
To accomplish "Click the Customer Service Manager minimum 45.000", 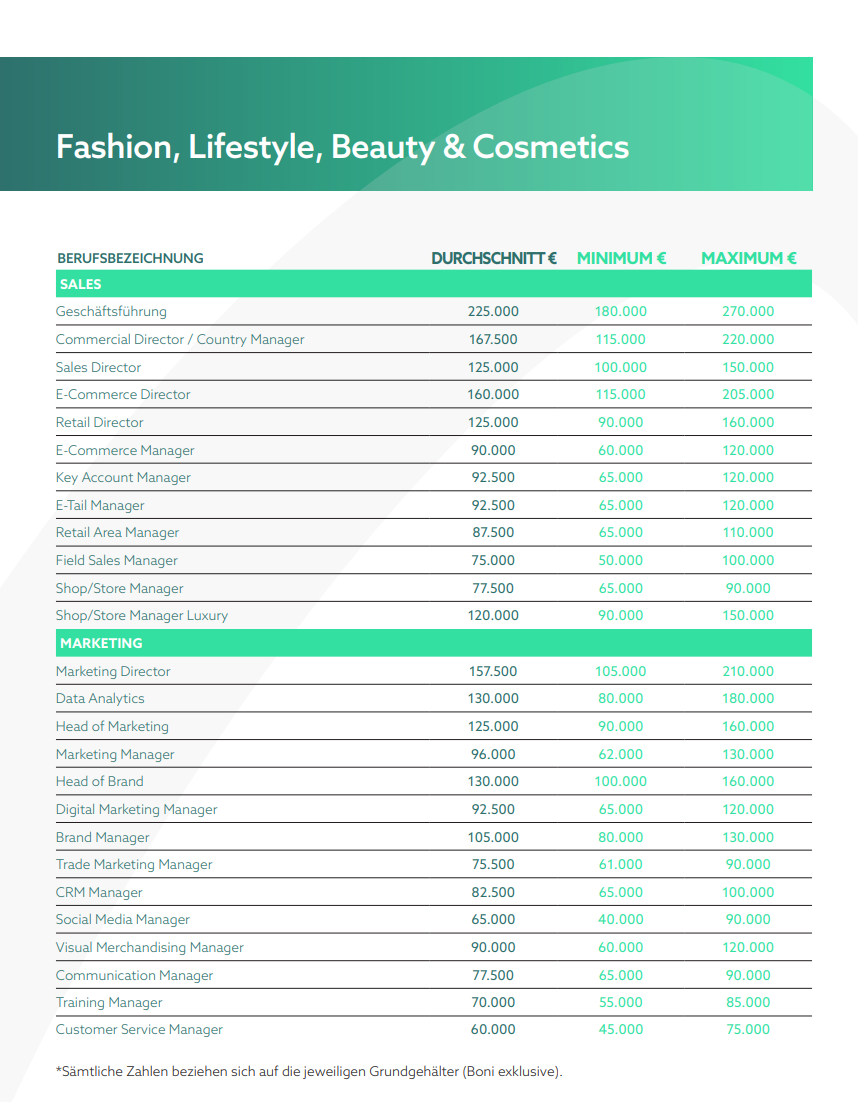I will click(x=621, y=1029).
